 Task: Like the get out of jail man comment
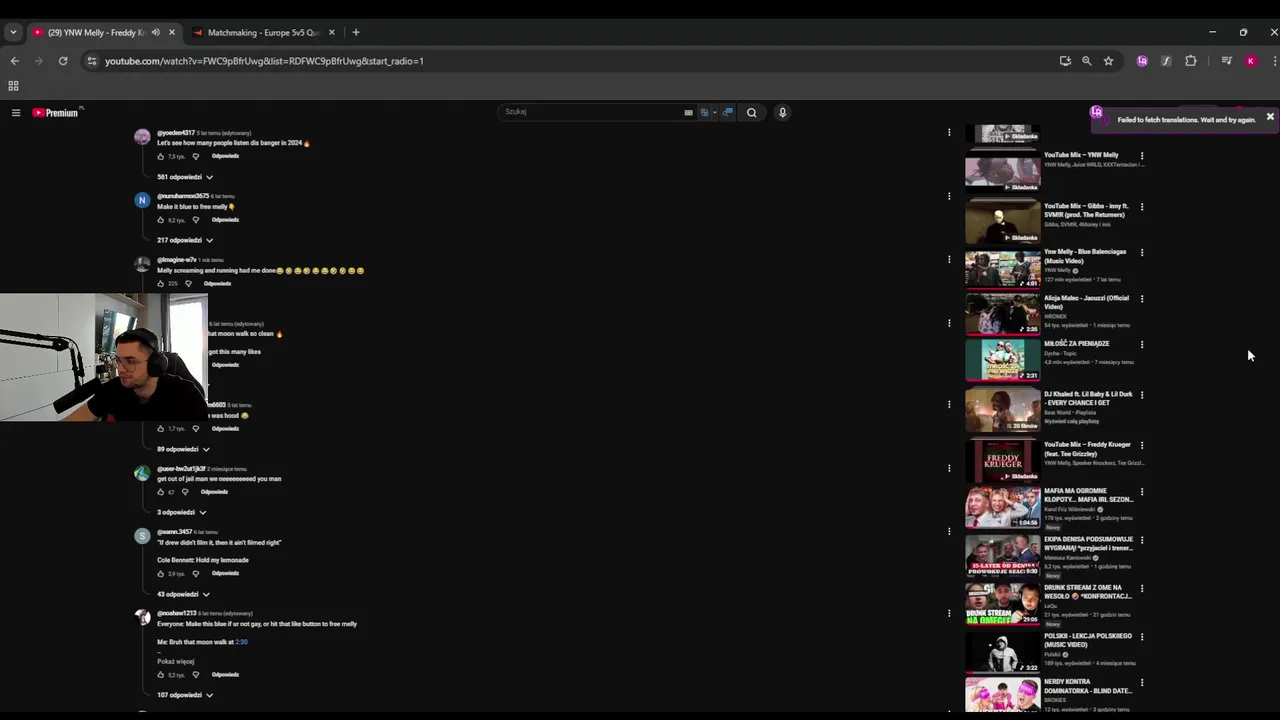(x=161, y=492)
